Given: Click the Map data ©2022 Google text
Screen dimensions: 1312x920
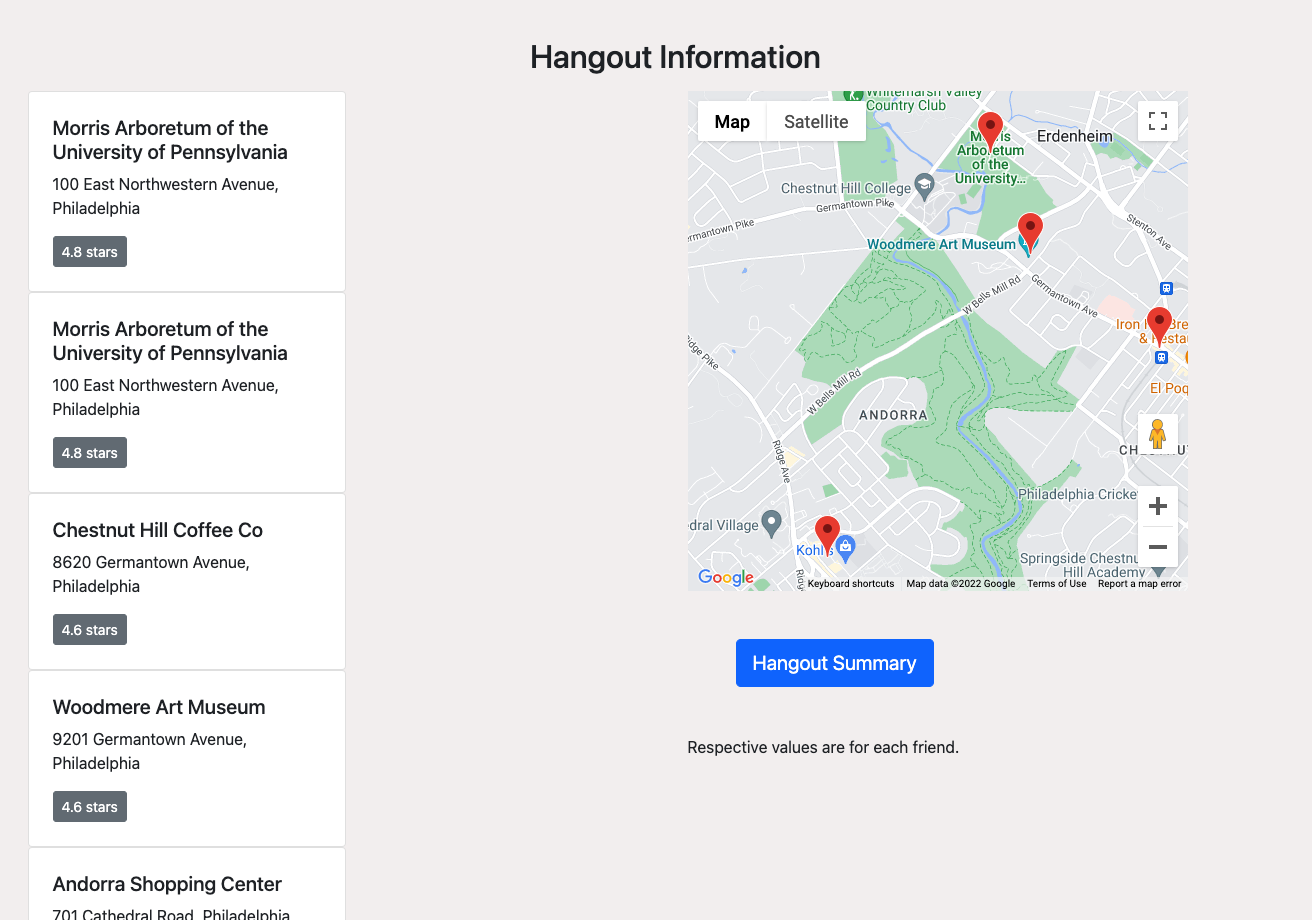Looking at the screenshot, I should pos(961,584).
